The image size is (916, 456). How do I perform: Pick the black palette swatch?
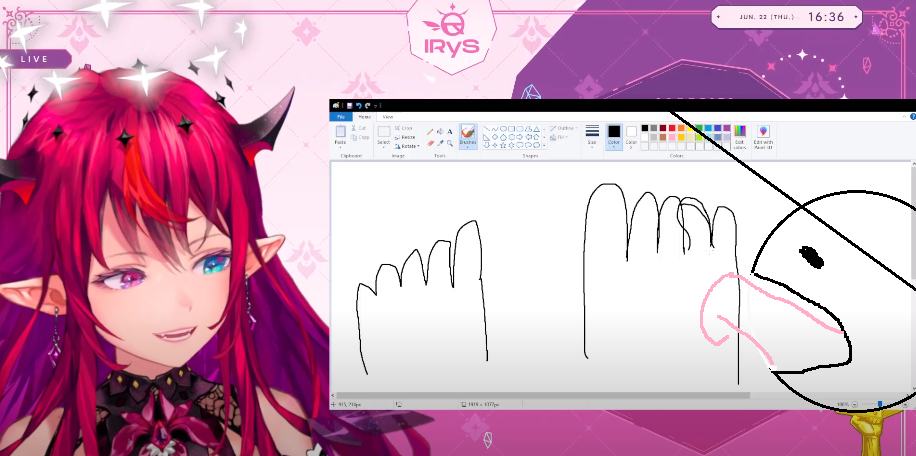tap(645, 128)
